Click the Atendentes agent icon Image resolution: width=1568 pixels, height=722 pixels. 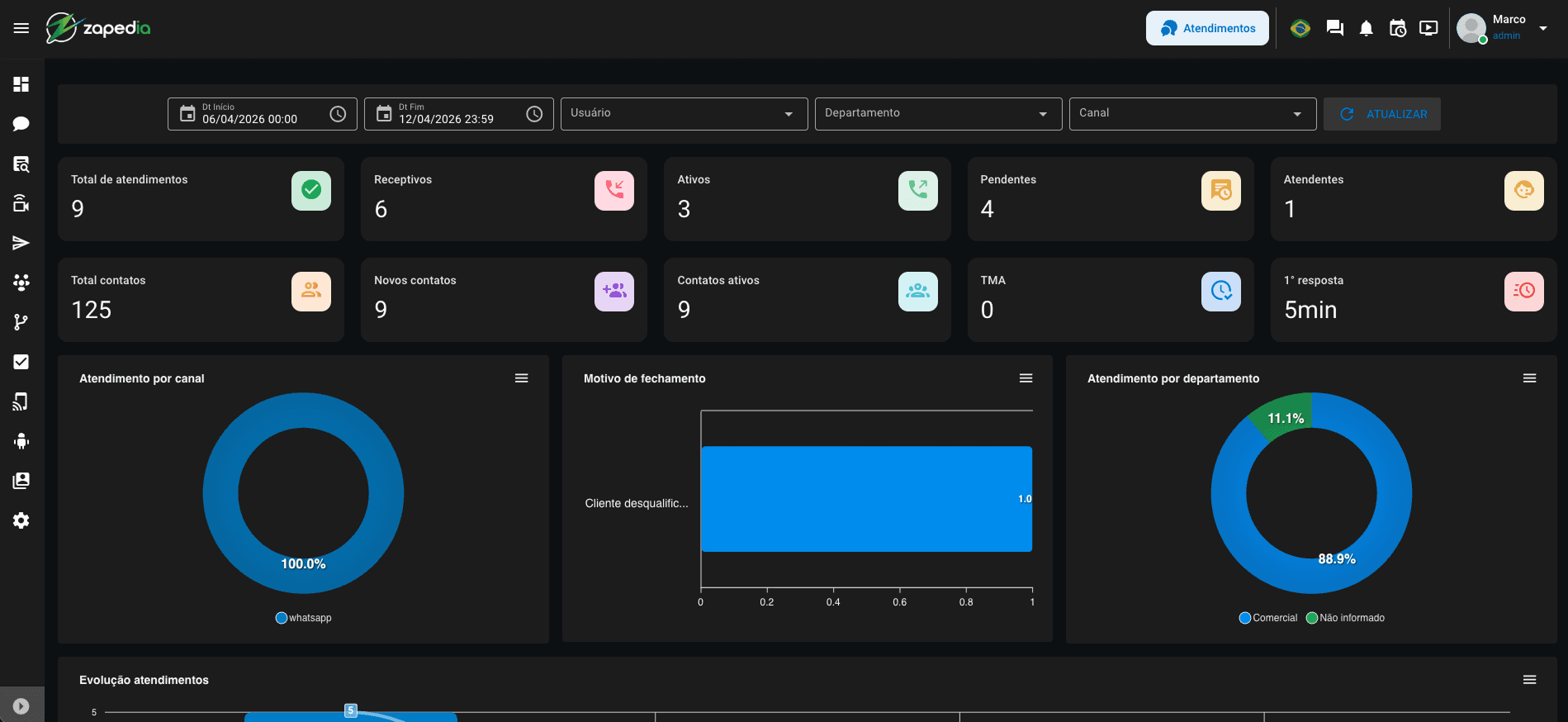point(1524,191)
